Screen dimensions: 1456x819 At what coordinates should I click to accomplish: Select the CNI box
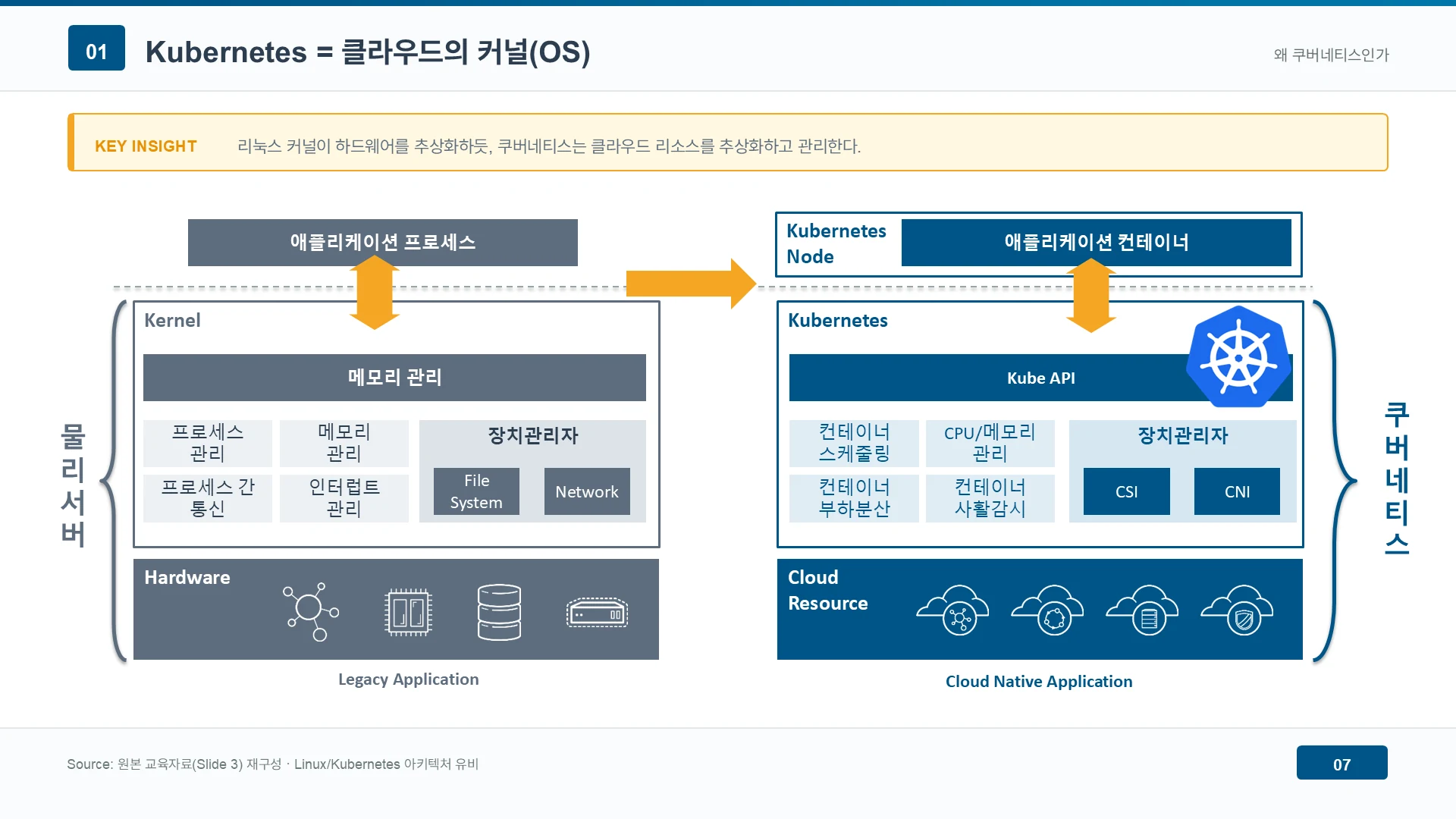1237,491
